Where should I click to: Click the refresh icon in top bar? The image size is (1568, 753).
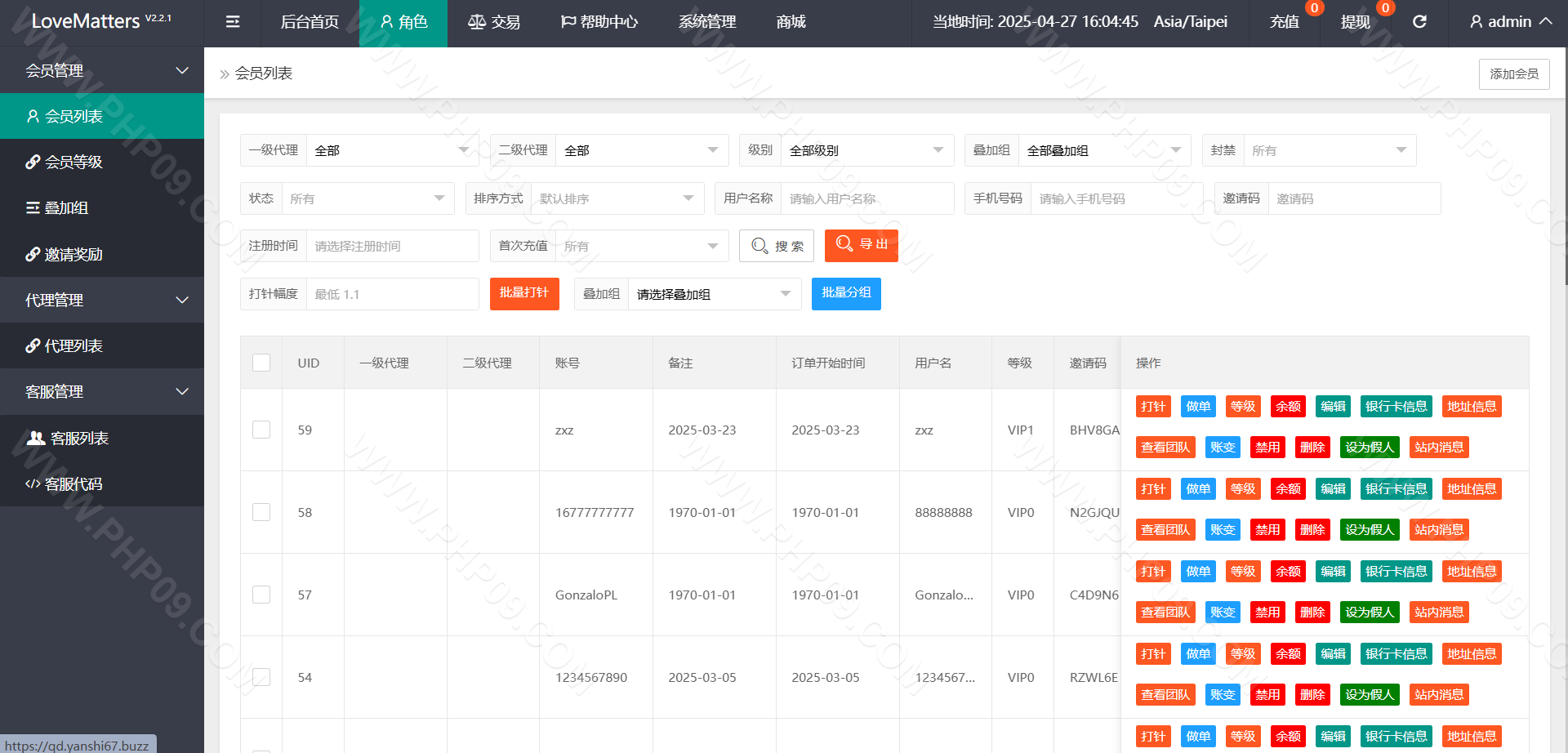pyautogui.click(x=1419, y=22)
